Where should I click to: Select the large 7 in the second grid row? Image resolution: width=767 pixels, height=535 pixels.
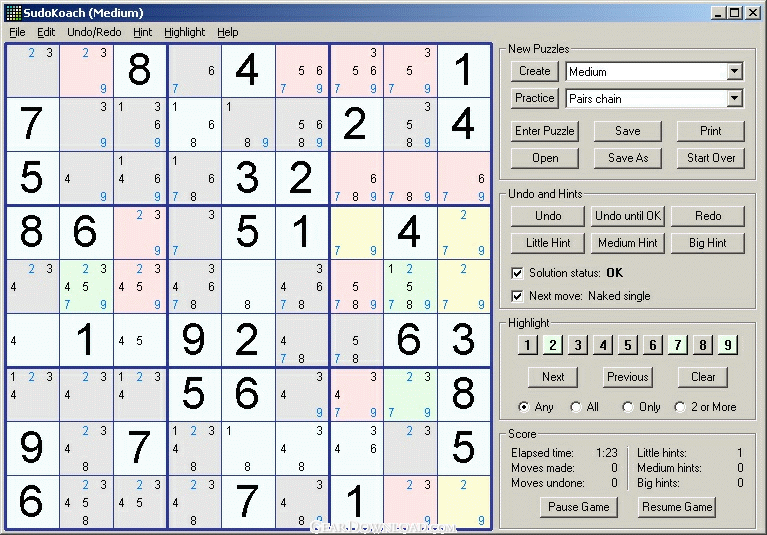tap(32, 124)
